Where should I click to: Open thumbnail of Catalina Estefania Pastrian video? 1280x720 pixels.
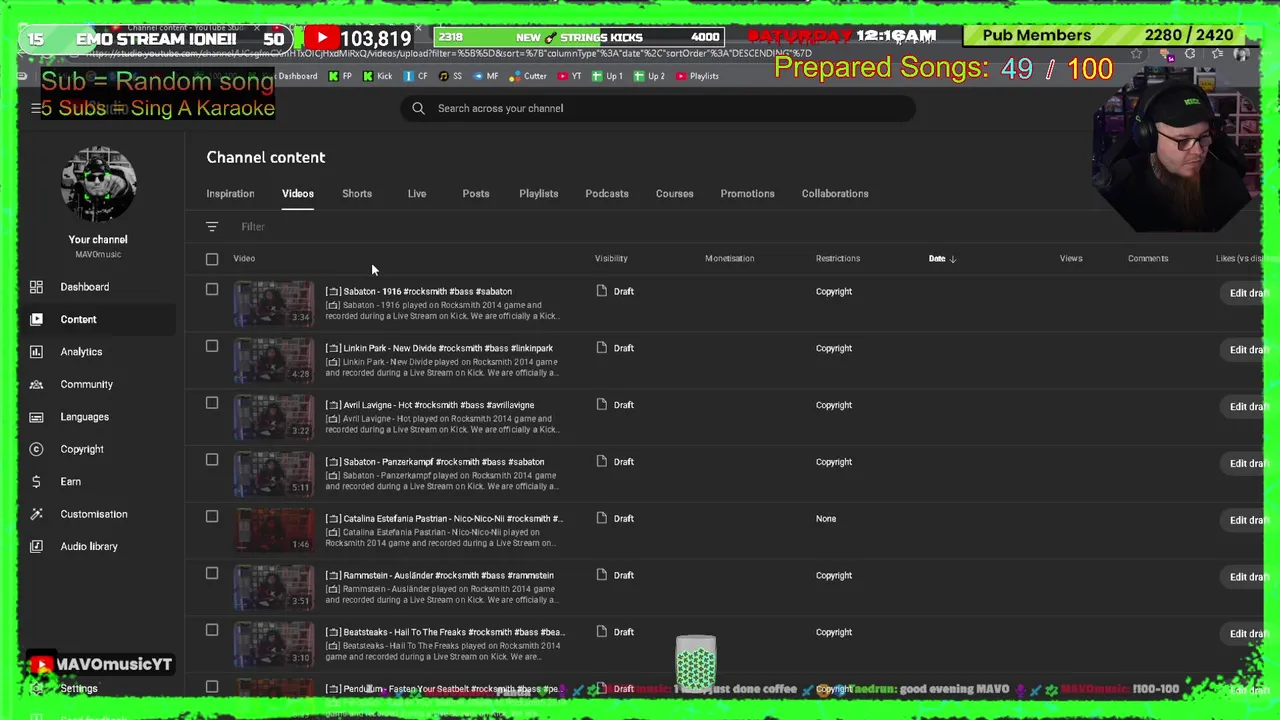point(273,530)
